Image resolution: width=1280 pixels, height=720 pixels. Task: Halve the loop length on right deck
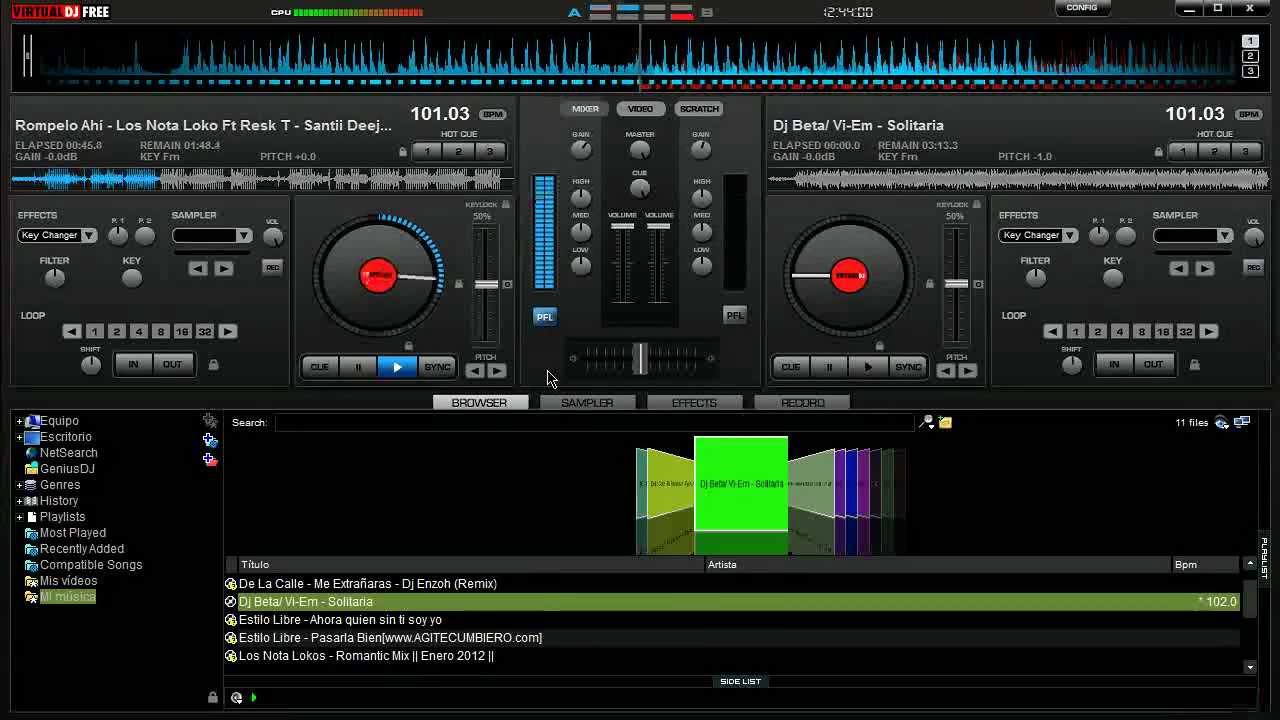coord(1053,331)
